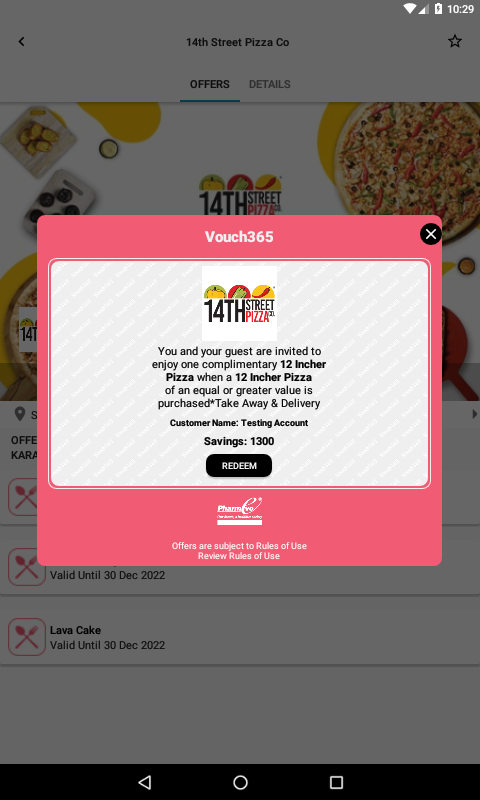Open the Lava Cake offer

pyautogui.click(x=240, y=638)
